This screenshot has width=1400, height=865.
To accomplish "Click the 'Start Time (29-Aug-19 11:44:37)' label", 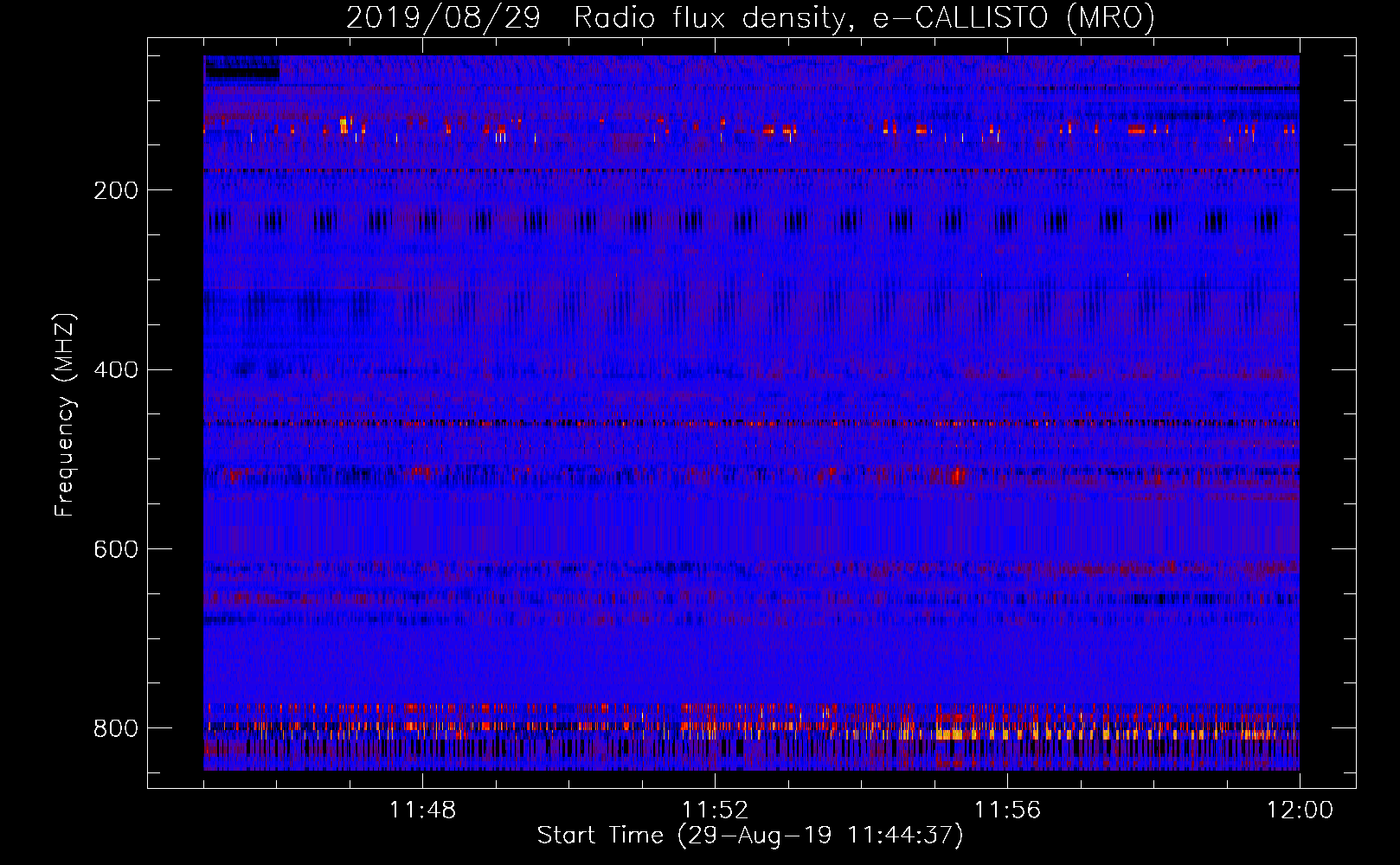I will 750,836.
